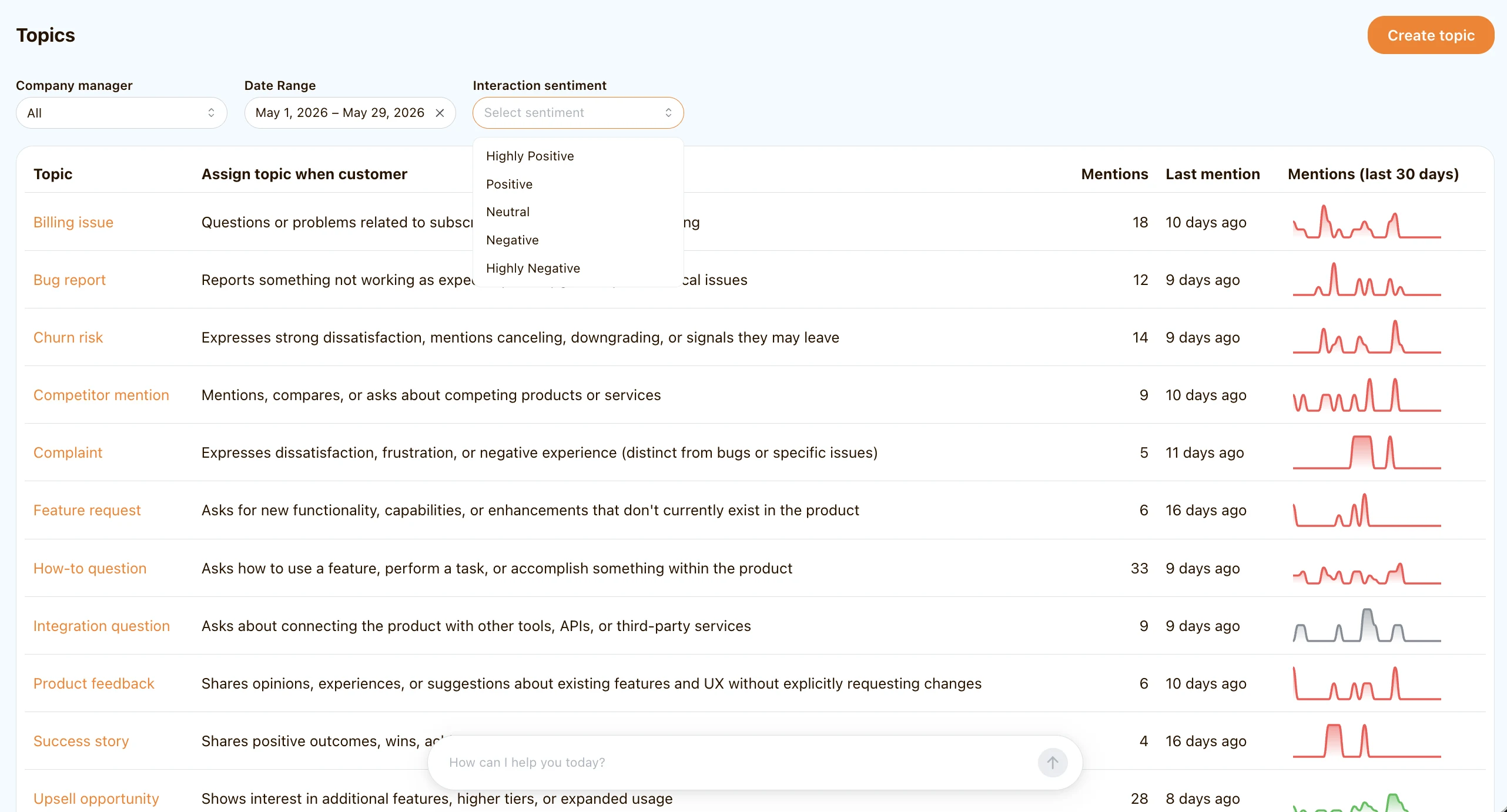Click the Churn risk description text
This screenshot has height=812, width=1507.
tap(520, 337)
